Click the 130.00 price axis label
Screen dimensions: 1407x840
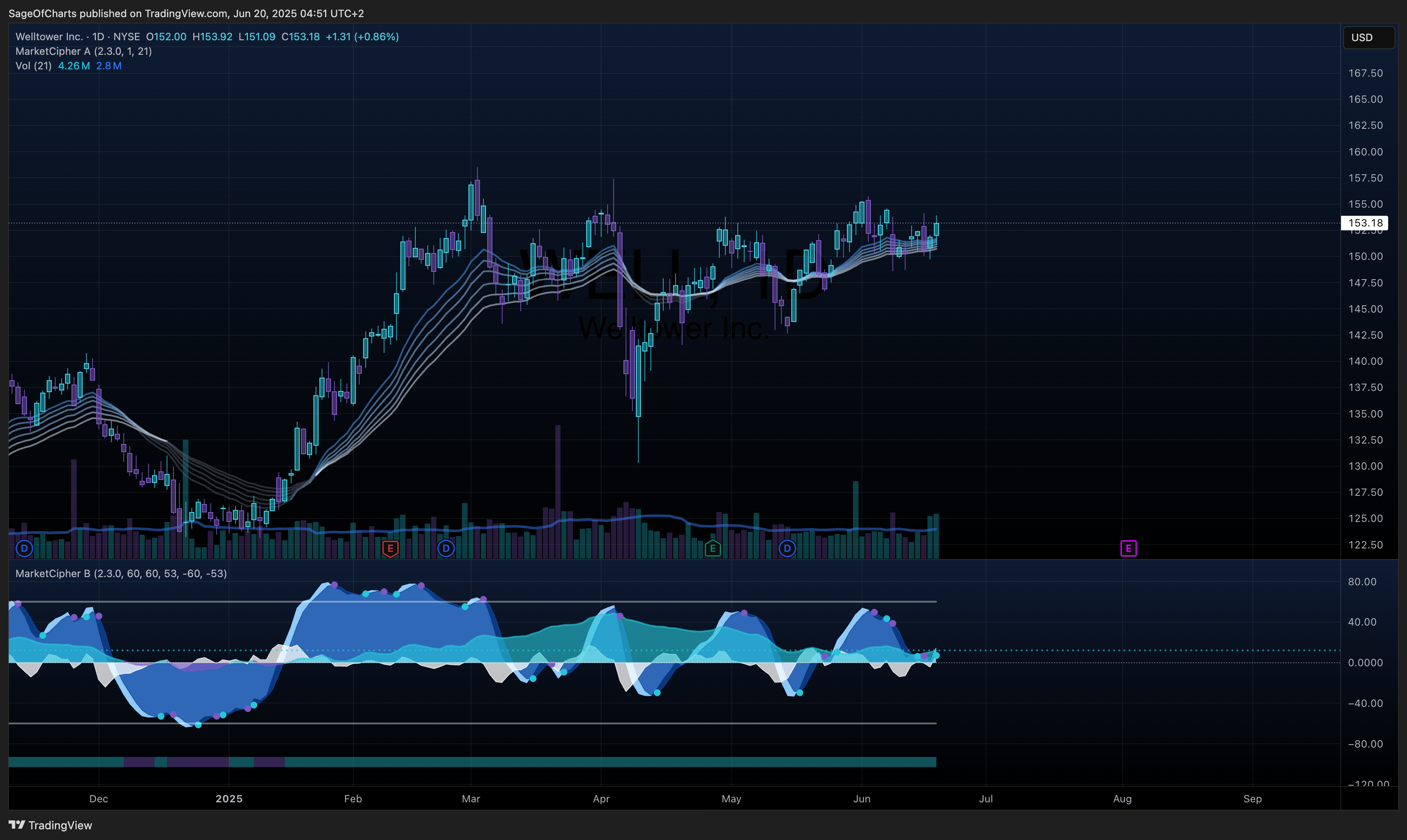point(1365,466)
